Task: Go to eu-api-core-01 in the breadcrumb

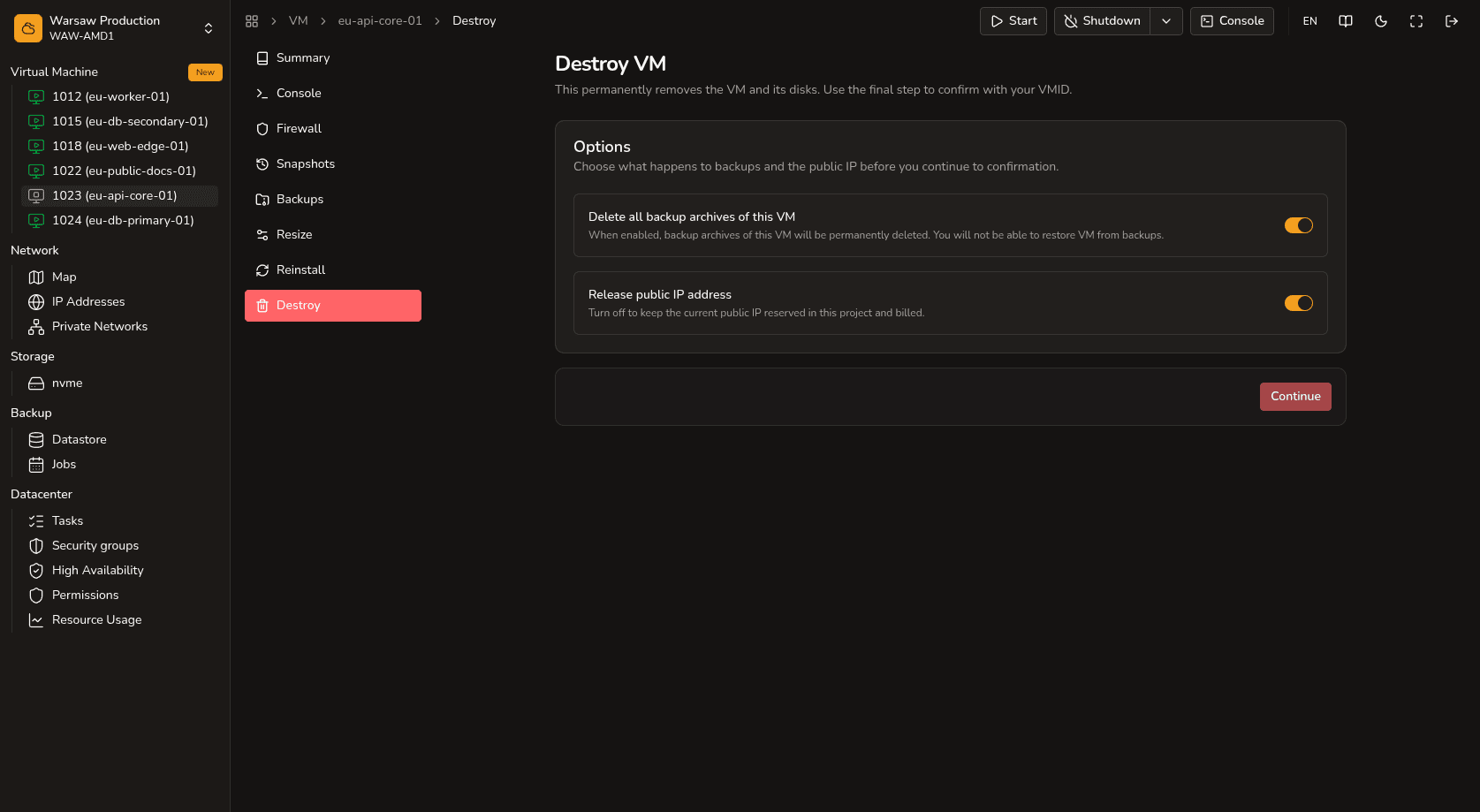Action: point(380,21)
